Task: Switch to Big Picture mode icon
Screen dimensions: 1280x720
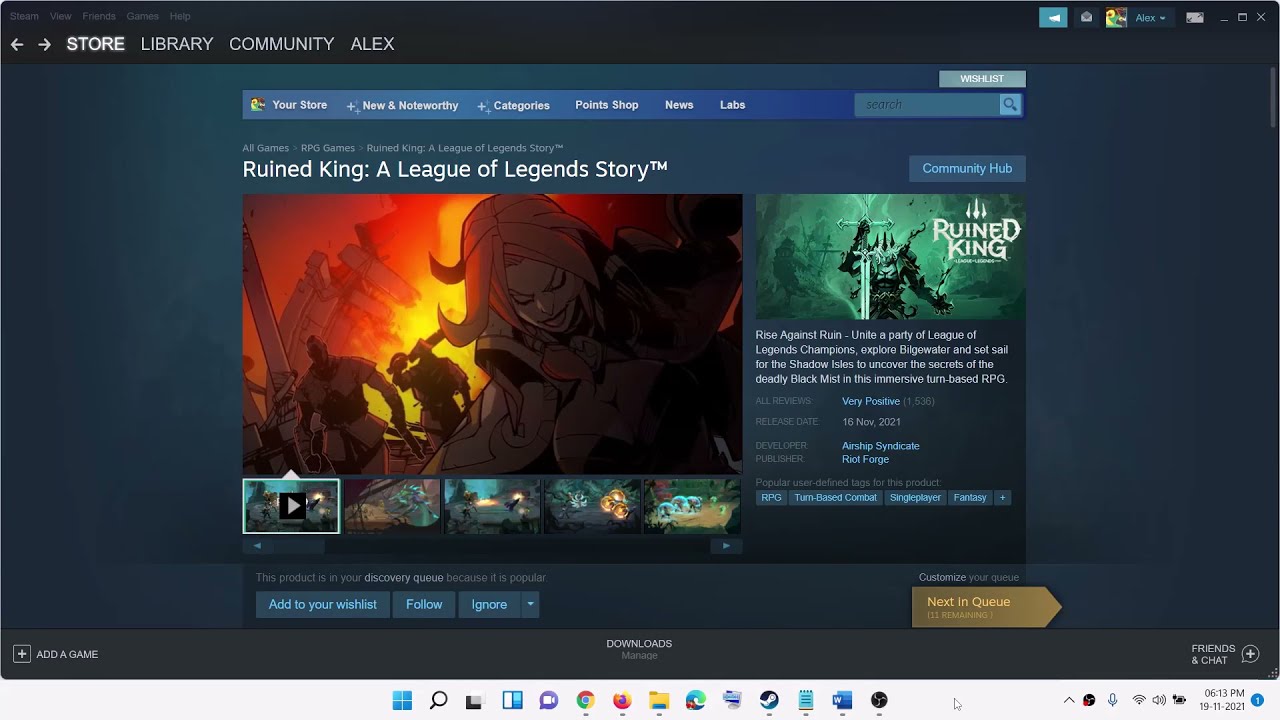Action: [1194, 17]
